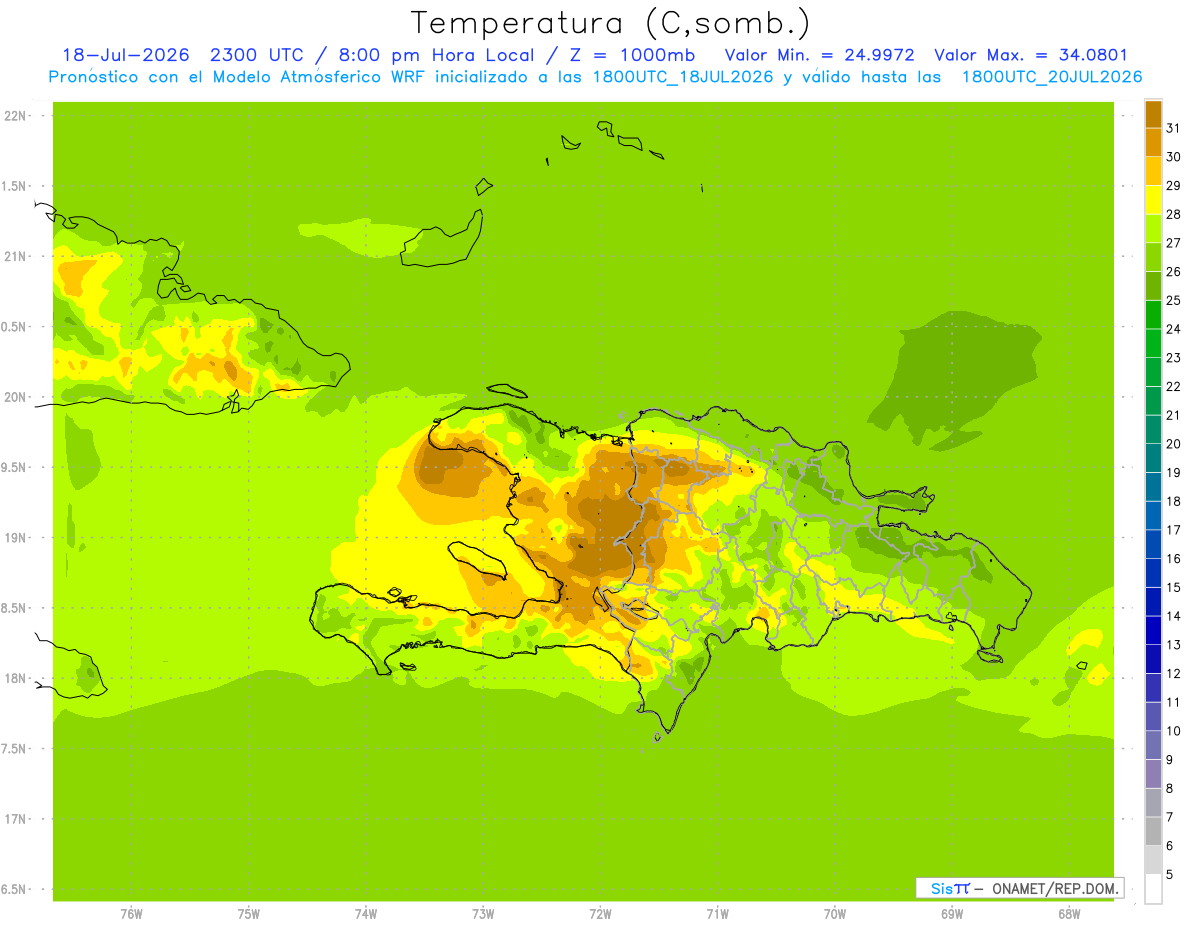Click the title "Temperatura (C,somb.)"
Viewport: 1200px width, 927px height.
(x=611, y=23)
